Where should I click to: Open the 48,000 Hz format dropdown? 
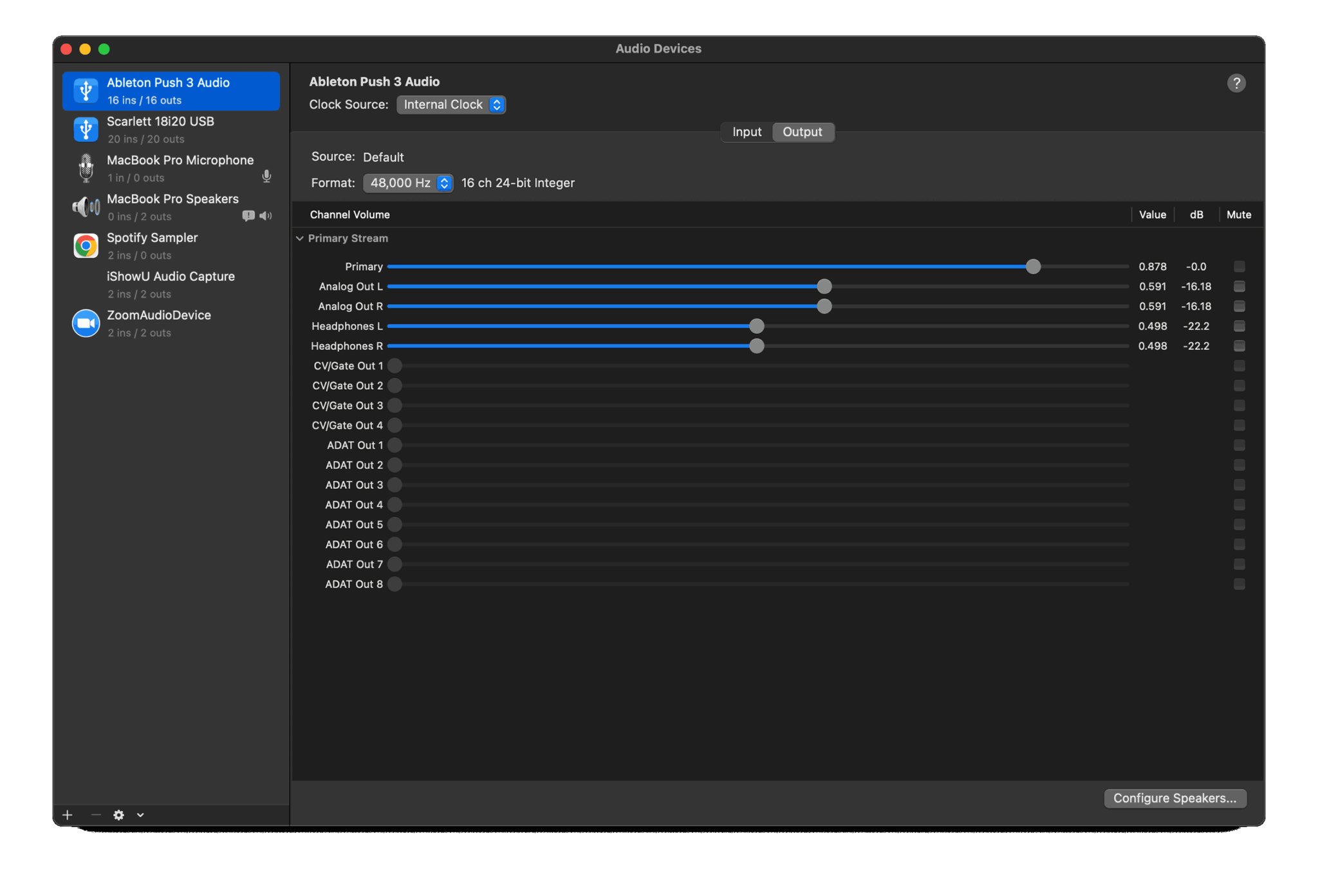(x=408, y=183)
